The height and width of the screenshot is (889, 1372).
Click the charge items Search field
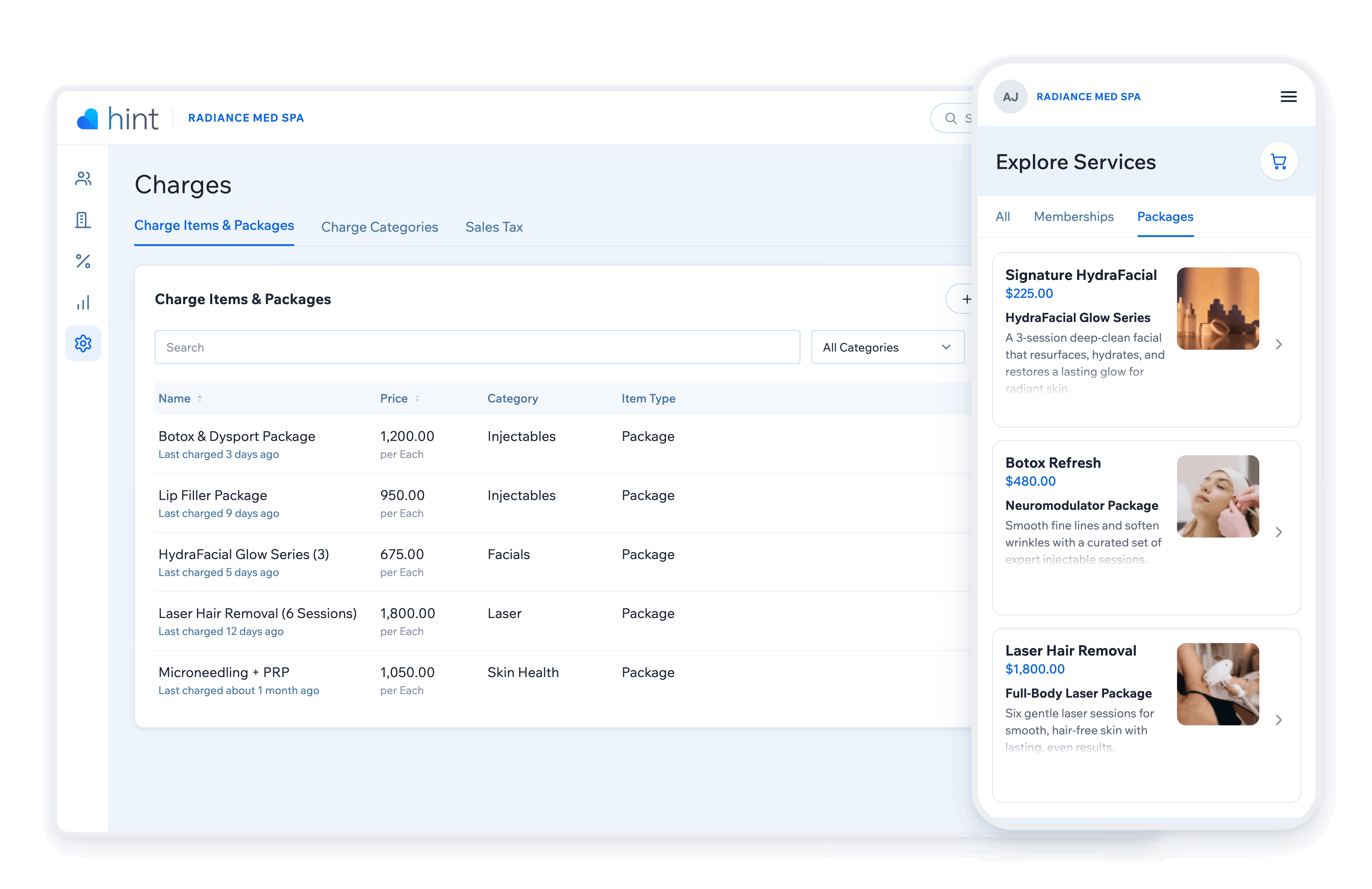pyautogui.click(x=477, y=347)
